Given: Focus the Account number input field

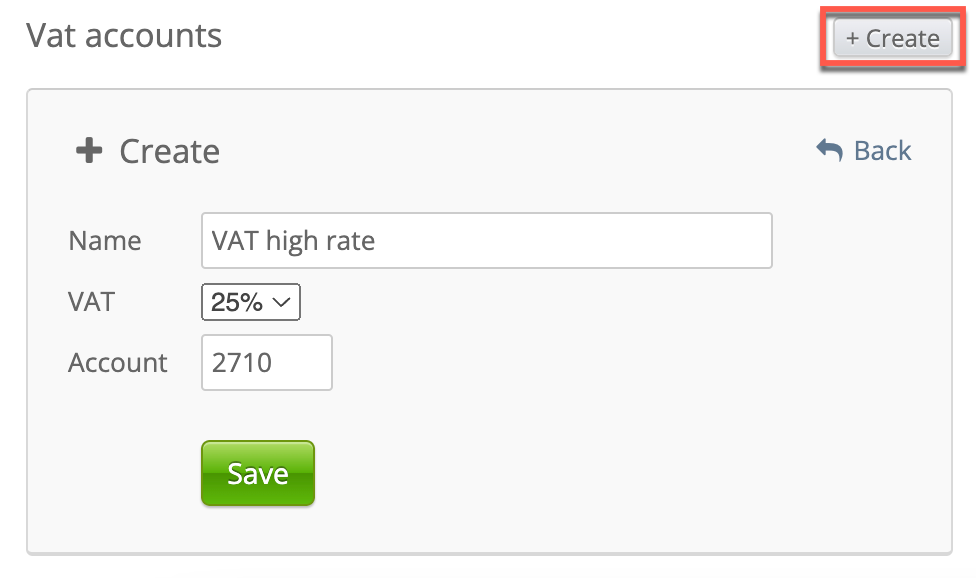Looking at the screenshot, I should tap(267, 362).
